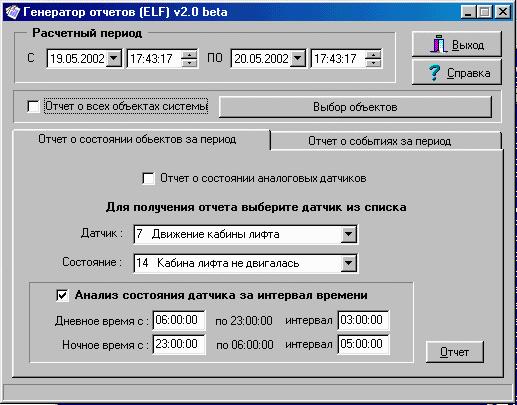This screenshot has width=517, height=405.
Task: Open the end date 20.05.2002 dropdown
Action: click(297, 59)
